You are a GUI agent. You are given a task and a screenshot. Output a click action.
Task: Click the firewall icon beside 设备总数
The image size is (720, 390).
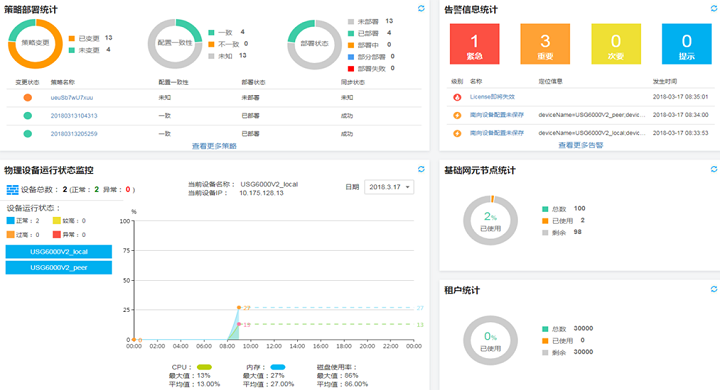point(12,189)
